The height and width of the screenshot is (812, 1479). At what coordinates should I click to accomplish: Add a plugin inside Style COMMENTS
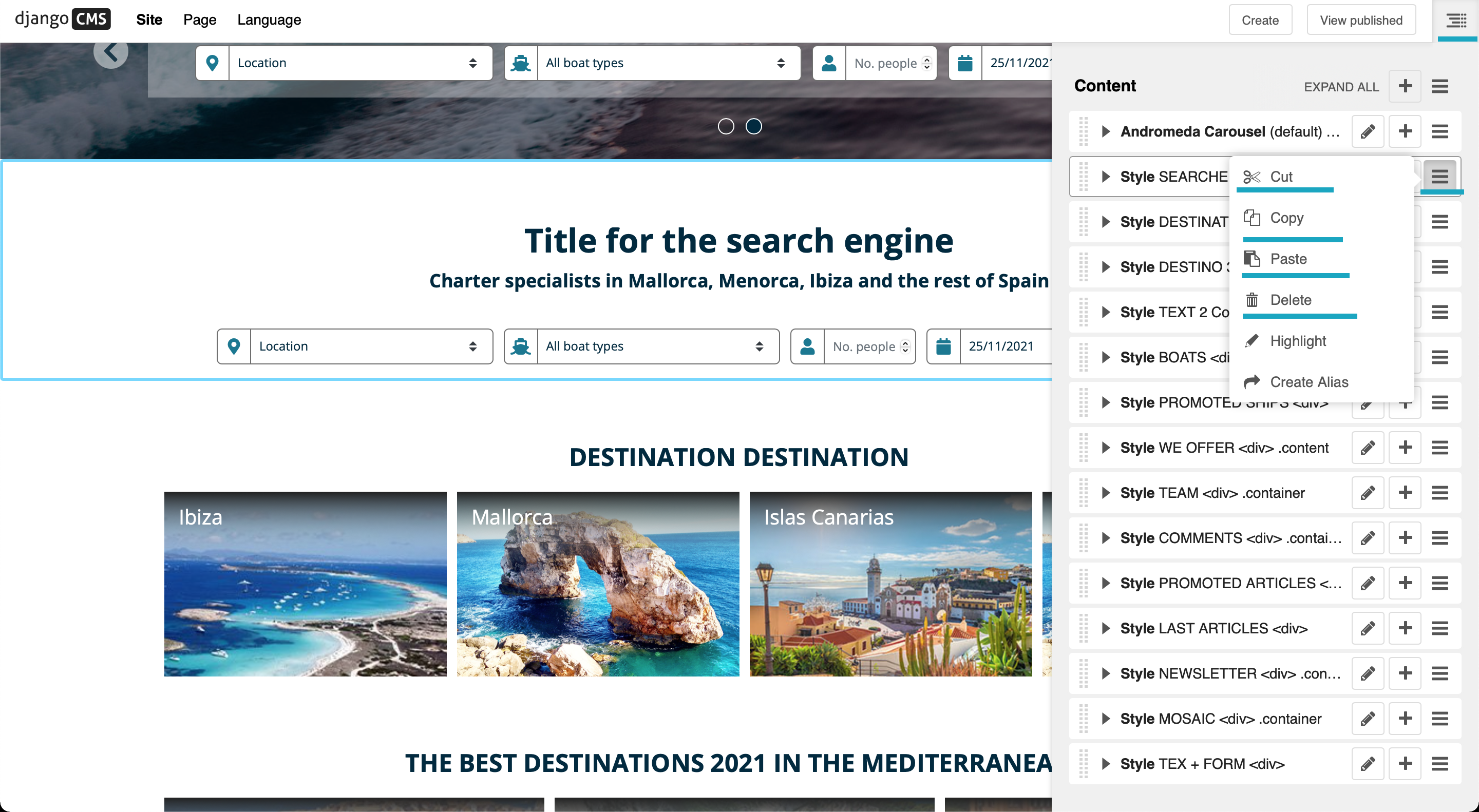[1405, 538]
